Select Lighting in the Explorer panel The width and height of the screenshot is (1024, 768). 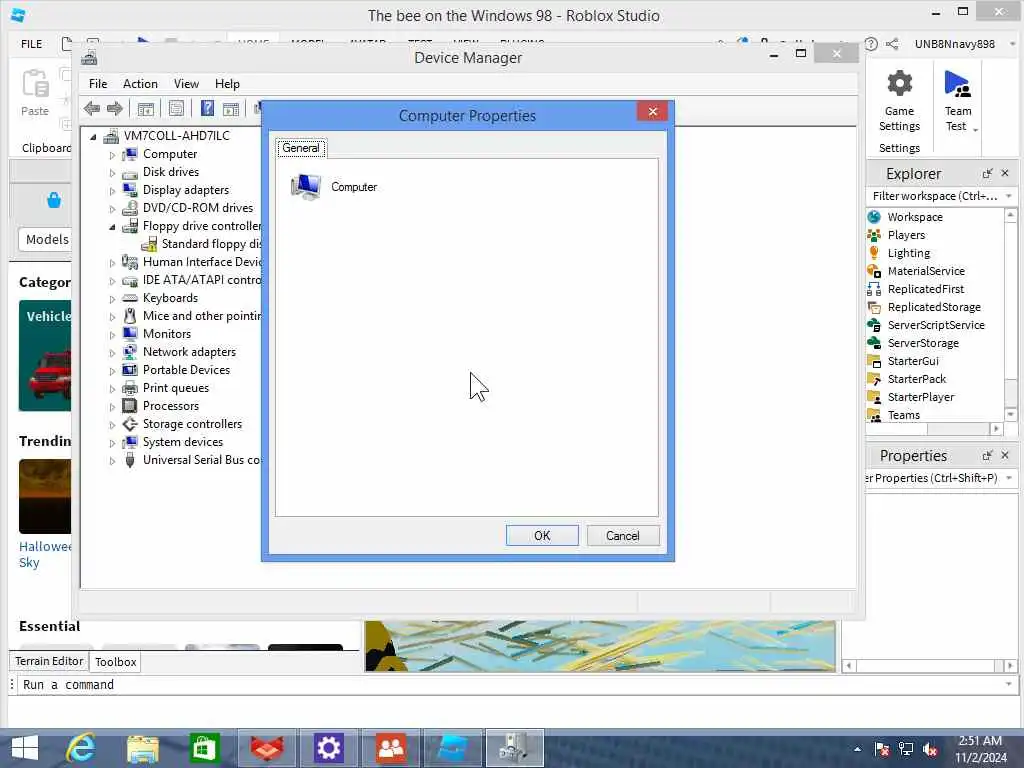point(908,253)
